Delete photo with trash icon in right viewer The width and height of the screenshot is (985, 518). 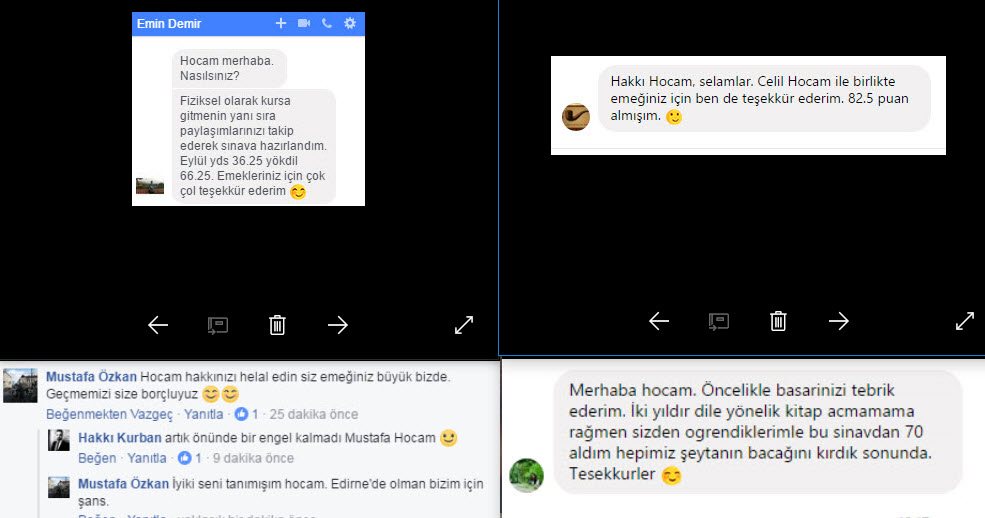tap(778, 321)
